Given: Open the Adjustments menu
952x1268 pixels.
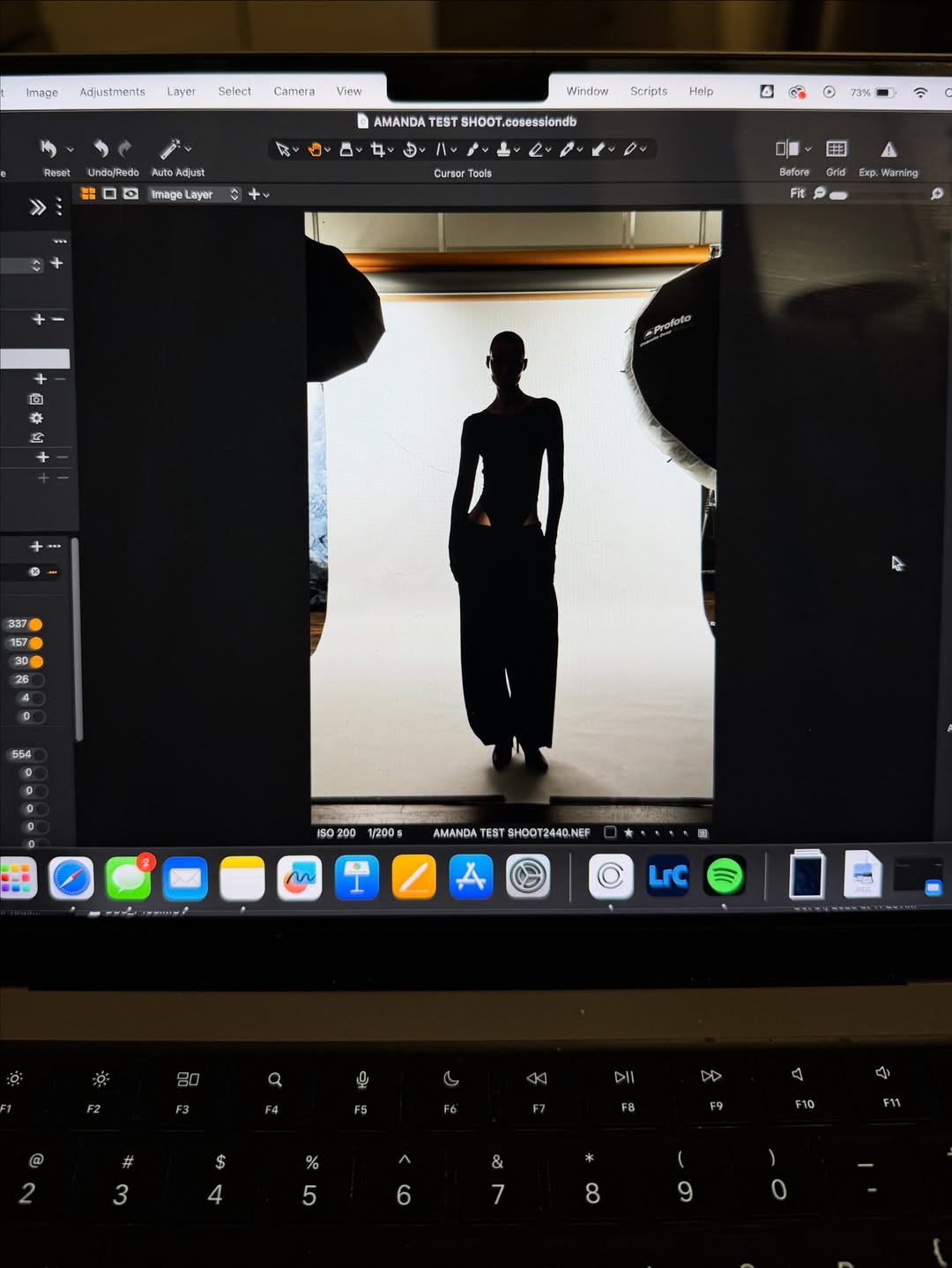Looking at the screenshot, I should tap(112, 92).
